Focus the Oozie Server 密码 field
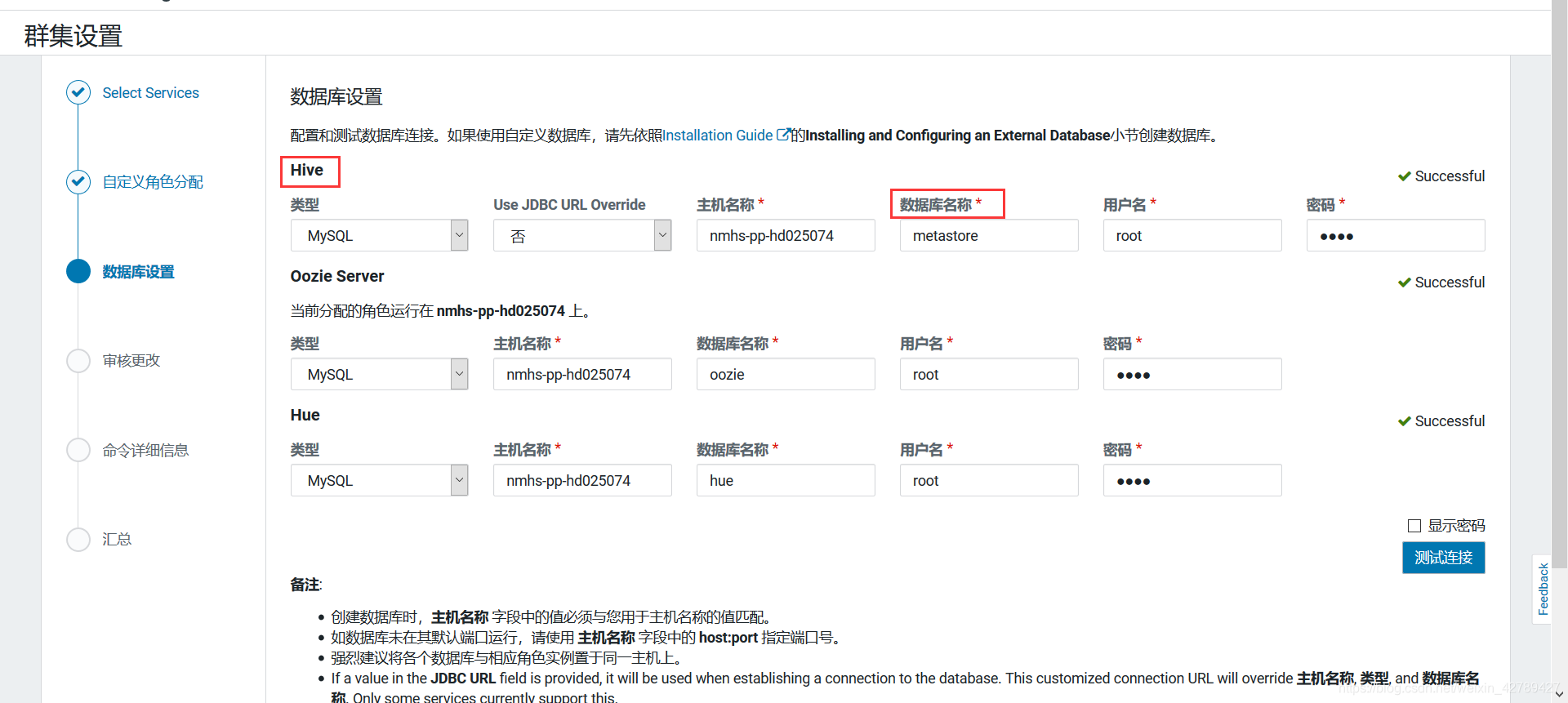Image resolution: width=1568 pixels, height=703 pixels. [1192, 374]
